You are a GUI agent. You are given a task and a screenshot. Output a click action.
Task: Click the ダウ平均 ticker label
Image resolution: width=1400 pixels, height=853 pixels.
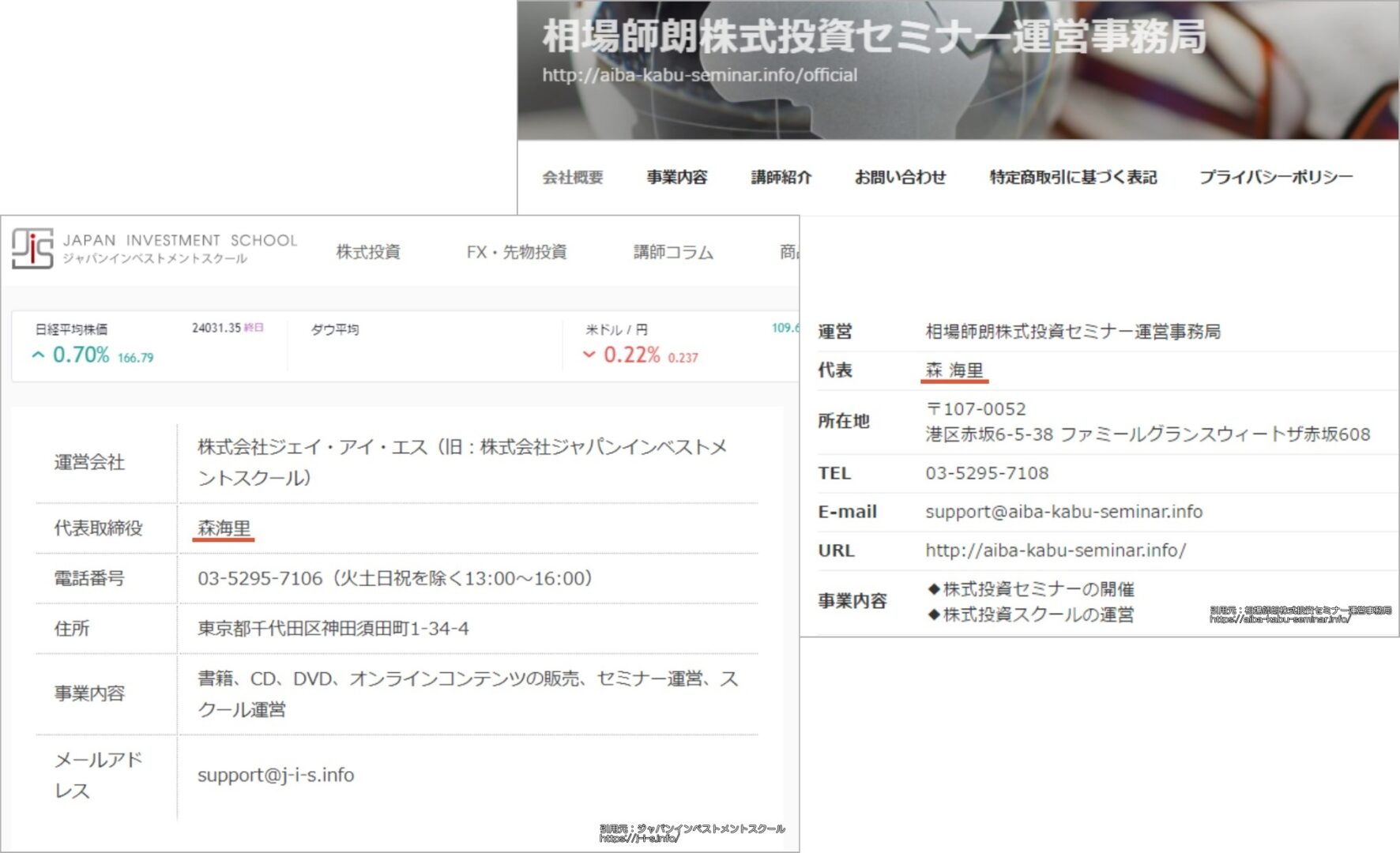[x=335, y=329]
